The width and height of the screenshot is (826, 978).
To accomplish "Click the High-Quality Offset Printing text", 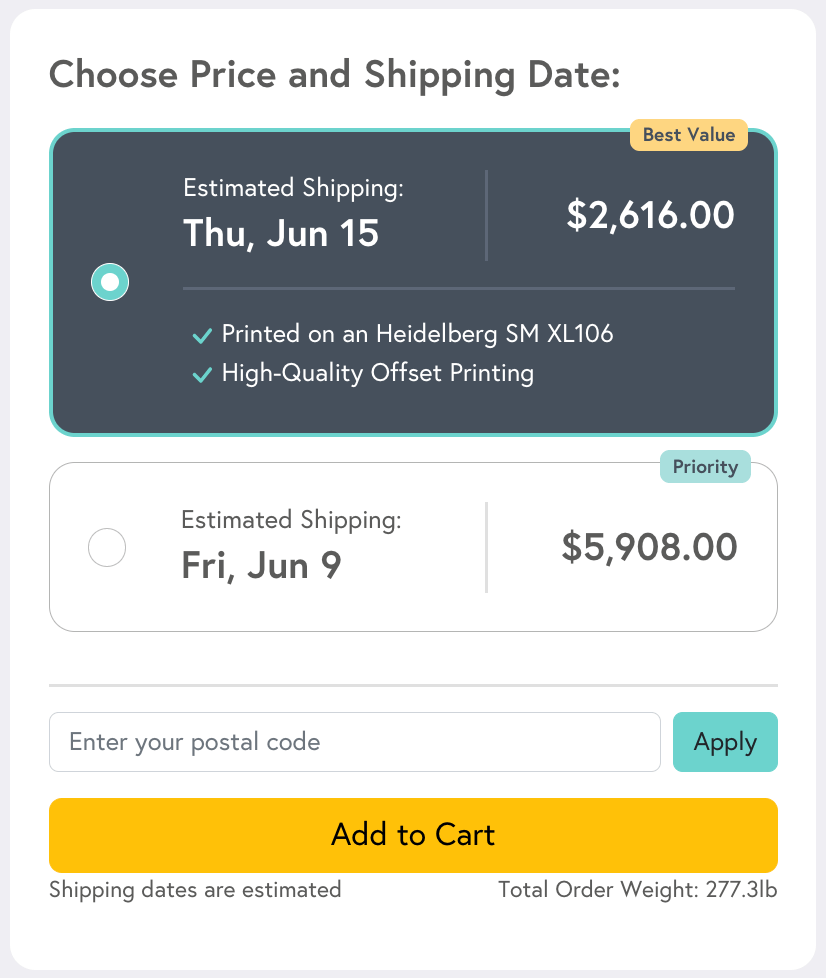I will pyautogui.click(x=377, y=373).
